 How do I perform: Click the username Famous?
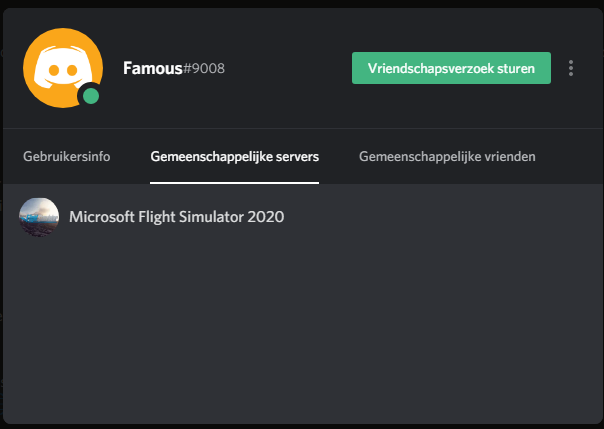pyautogui.click(x=151, y=68)
